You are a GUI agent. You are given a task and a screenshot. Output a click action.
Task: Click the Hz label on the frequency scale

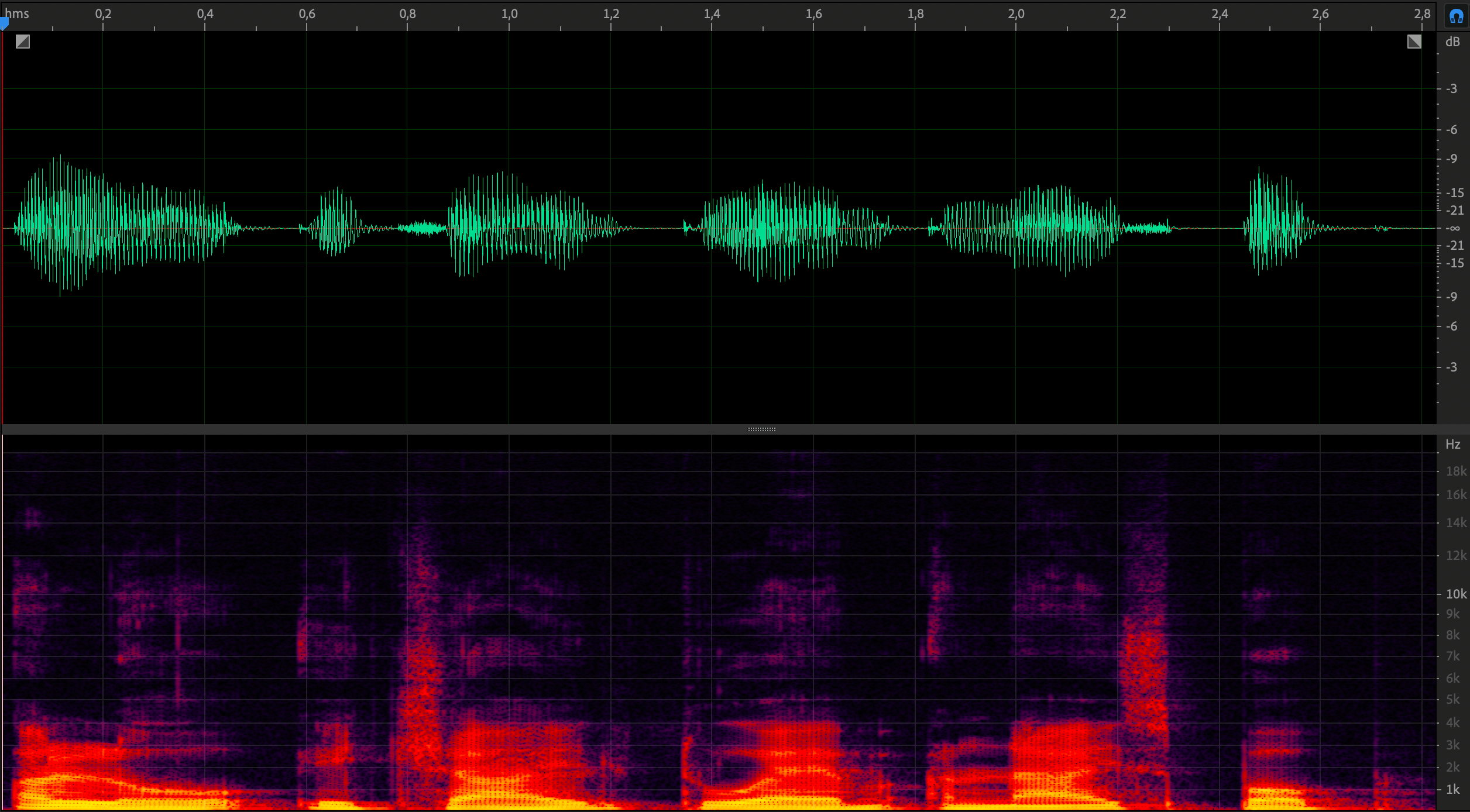pyautogui.click(x=1452, y=444)
